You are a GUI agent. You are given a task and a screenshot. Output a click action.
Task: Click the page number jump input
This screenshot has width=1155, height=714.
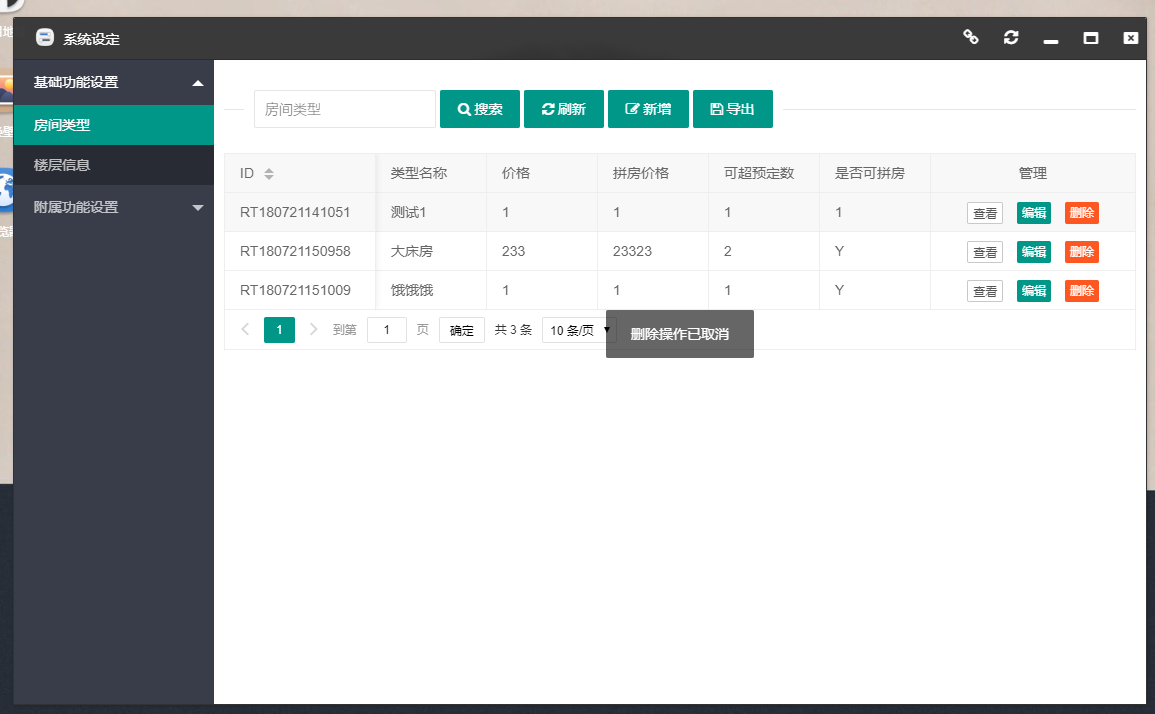click(x=387, y=329)
